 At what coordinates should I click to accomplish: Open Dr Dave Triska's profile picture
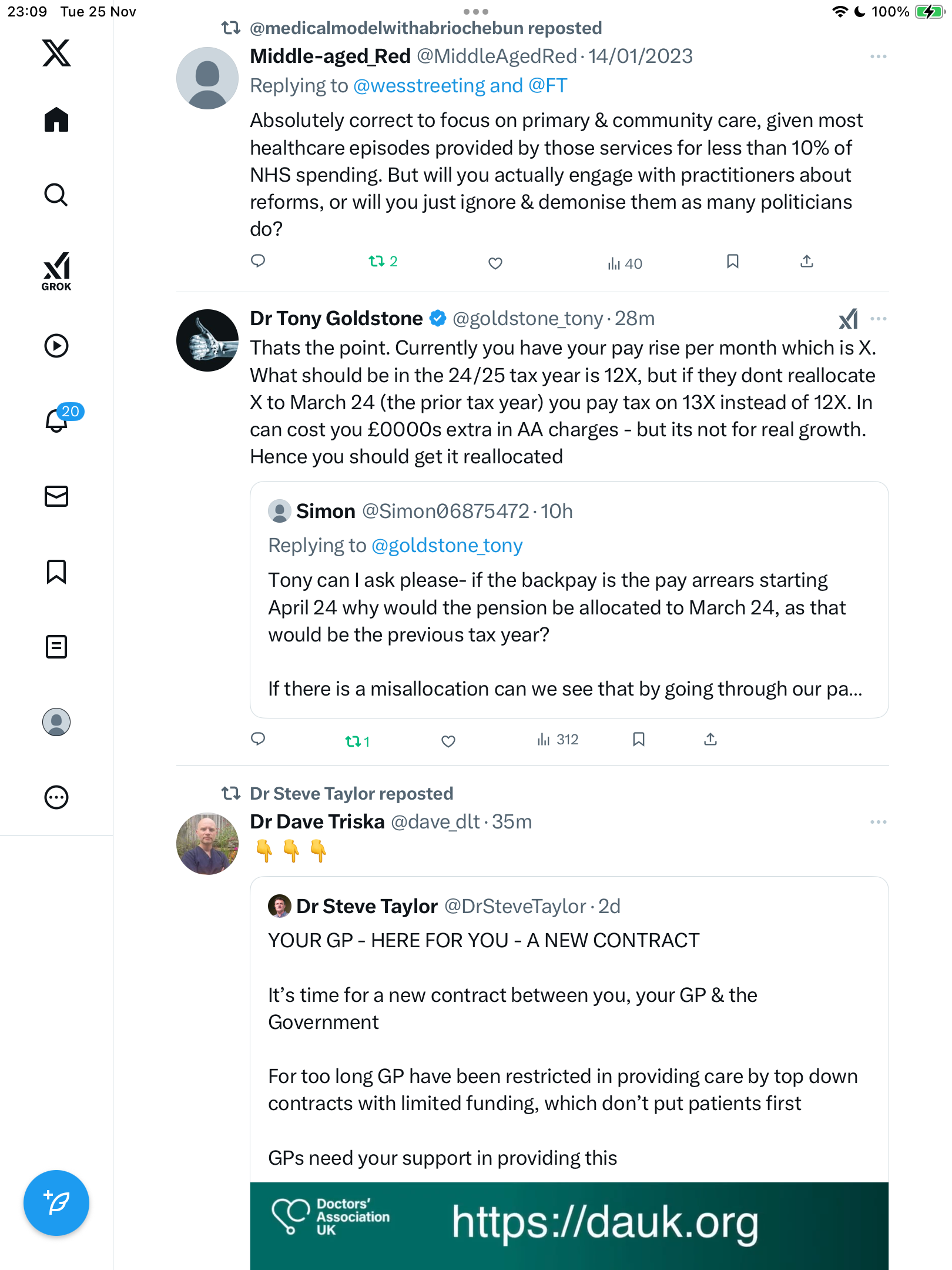[207, 844]
